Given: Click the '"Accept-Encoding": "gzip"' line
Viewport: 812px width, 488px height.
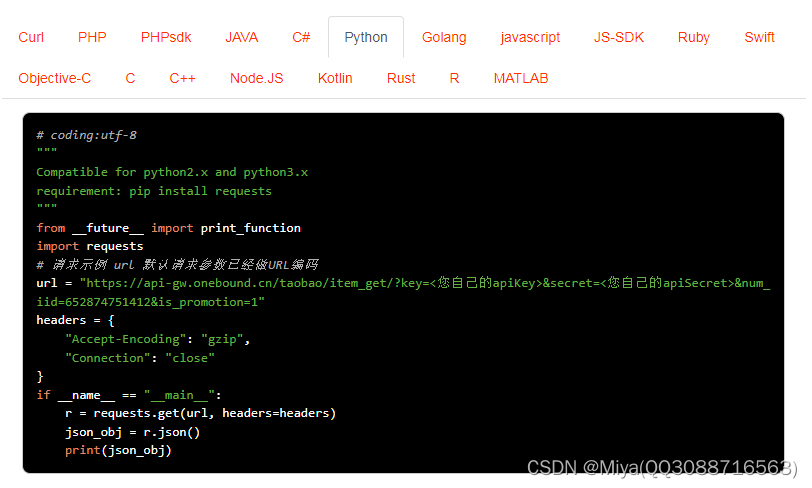Looking at the screenshot, I should click(157, 339).
